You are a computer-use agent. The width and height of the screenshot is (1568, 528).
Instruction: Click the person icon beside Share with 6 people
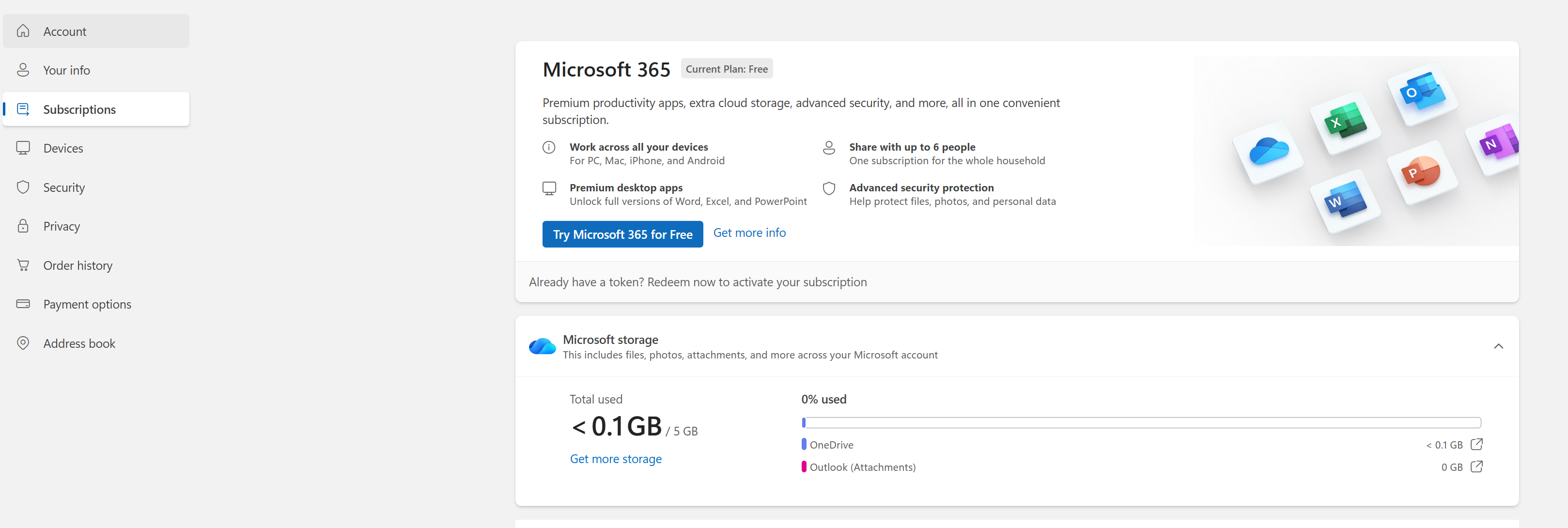tap(828, 147)
